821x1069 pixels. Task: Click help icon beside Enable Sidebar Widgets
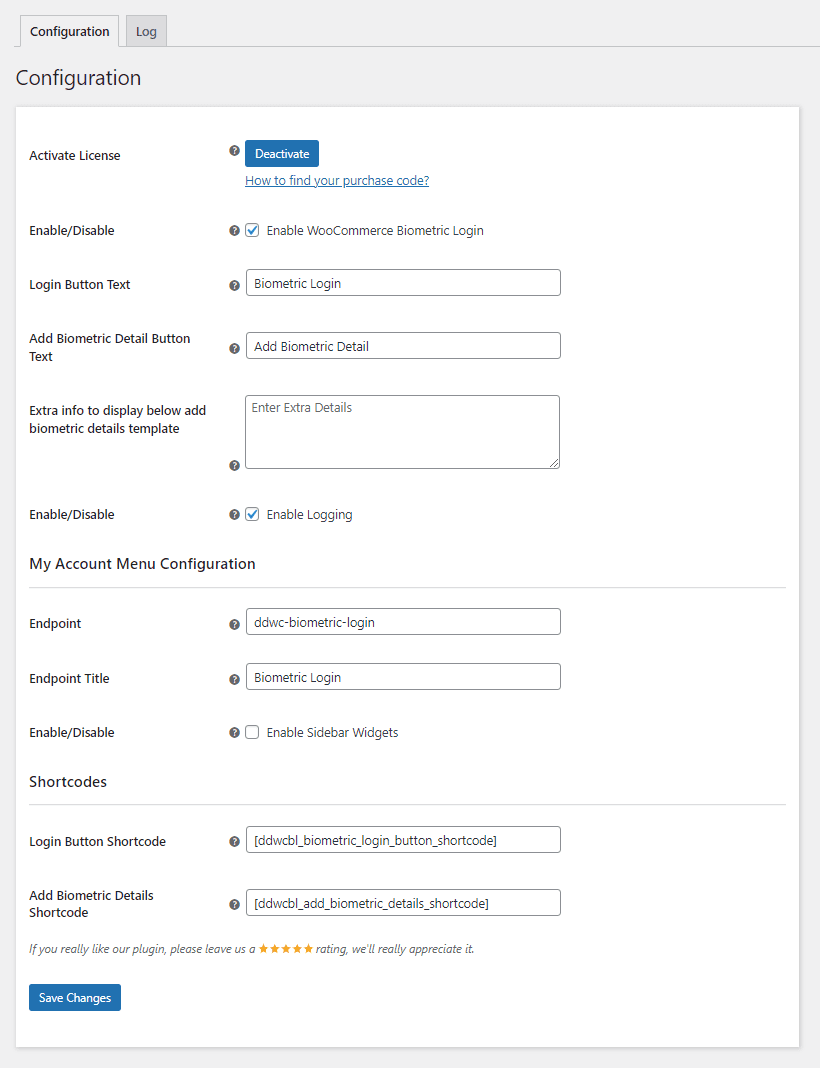click(x=234, y=733)
